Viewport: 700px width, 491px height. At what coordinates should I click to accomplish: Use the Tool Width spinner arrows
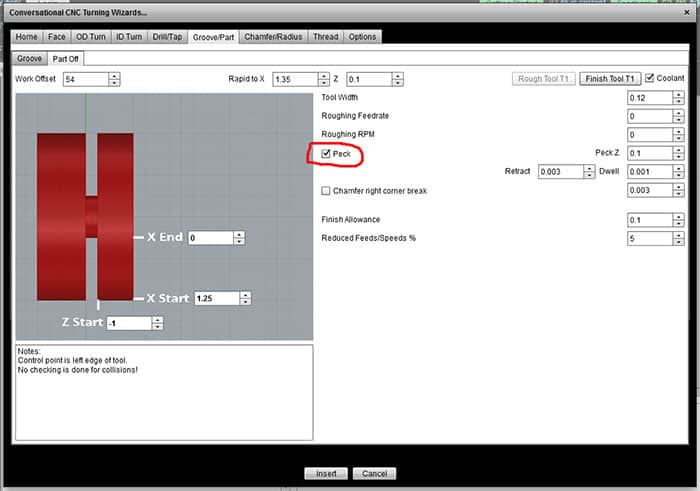click(678, 98)
